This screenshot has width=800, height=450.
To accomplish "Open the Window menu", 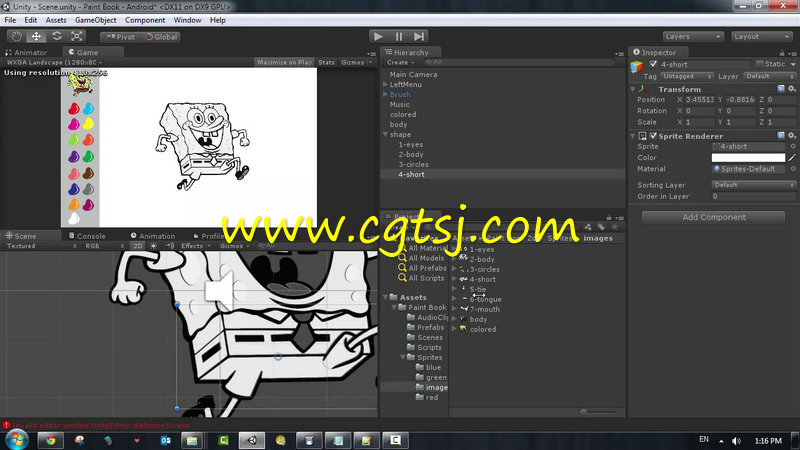I will click(187, 20).
